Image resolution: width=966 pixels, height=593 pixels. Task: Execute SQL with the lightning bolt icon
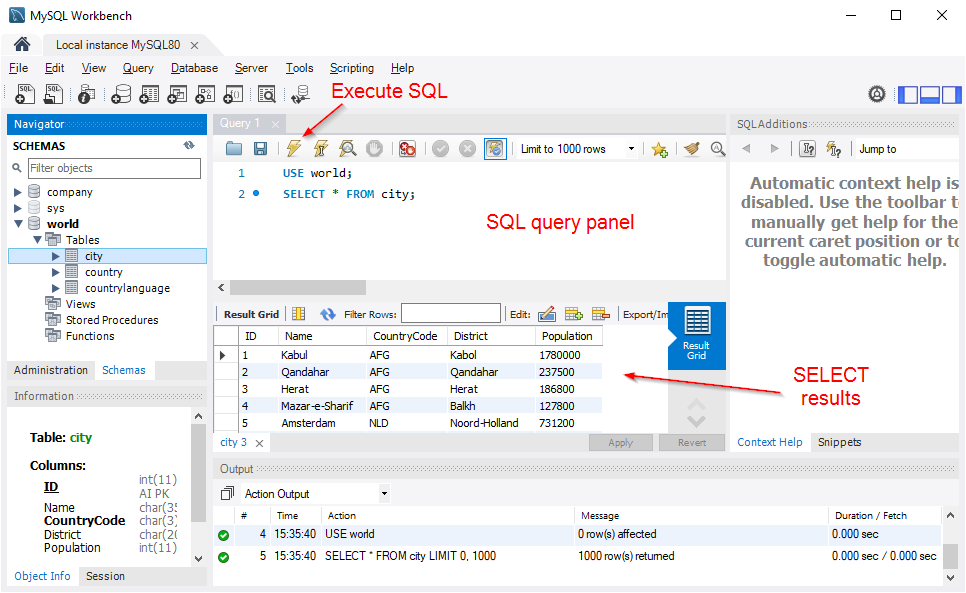point(294,148)
